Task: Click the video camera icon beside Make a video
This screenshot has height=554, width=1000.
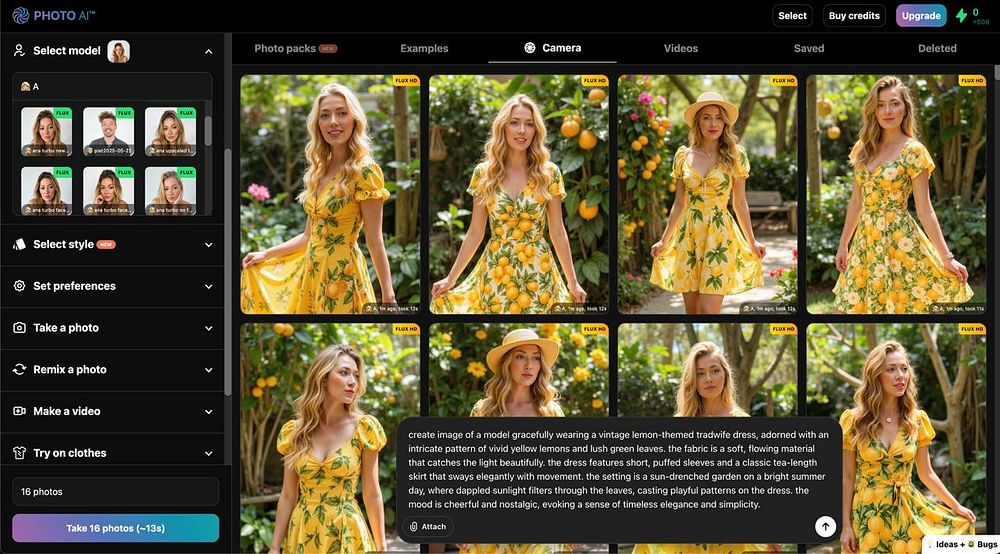Action: (19, 411)
